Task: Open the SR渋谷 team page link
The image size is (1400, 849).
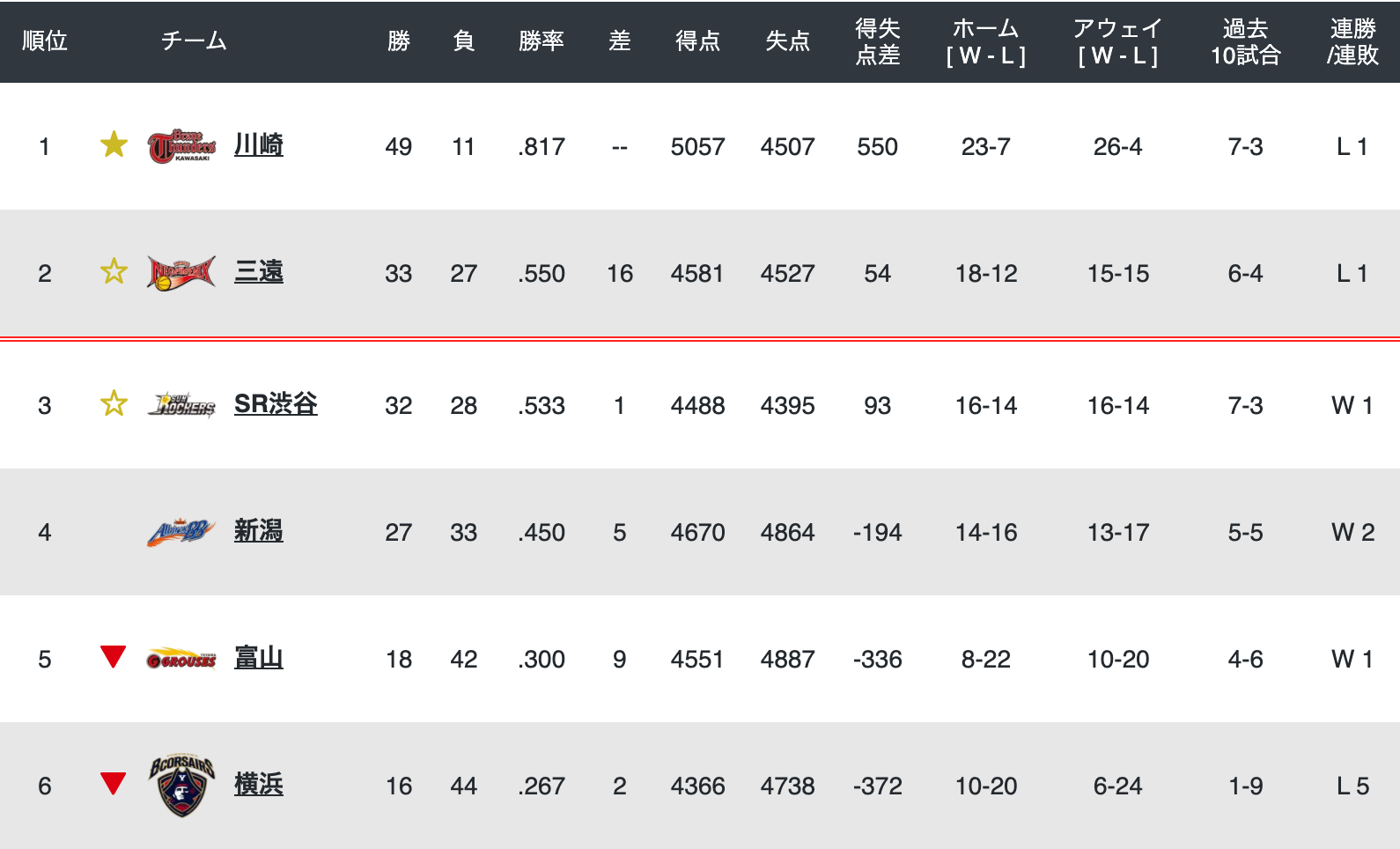Action: coord(276,404)
